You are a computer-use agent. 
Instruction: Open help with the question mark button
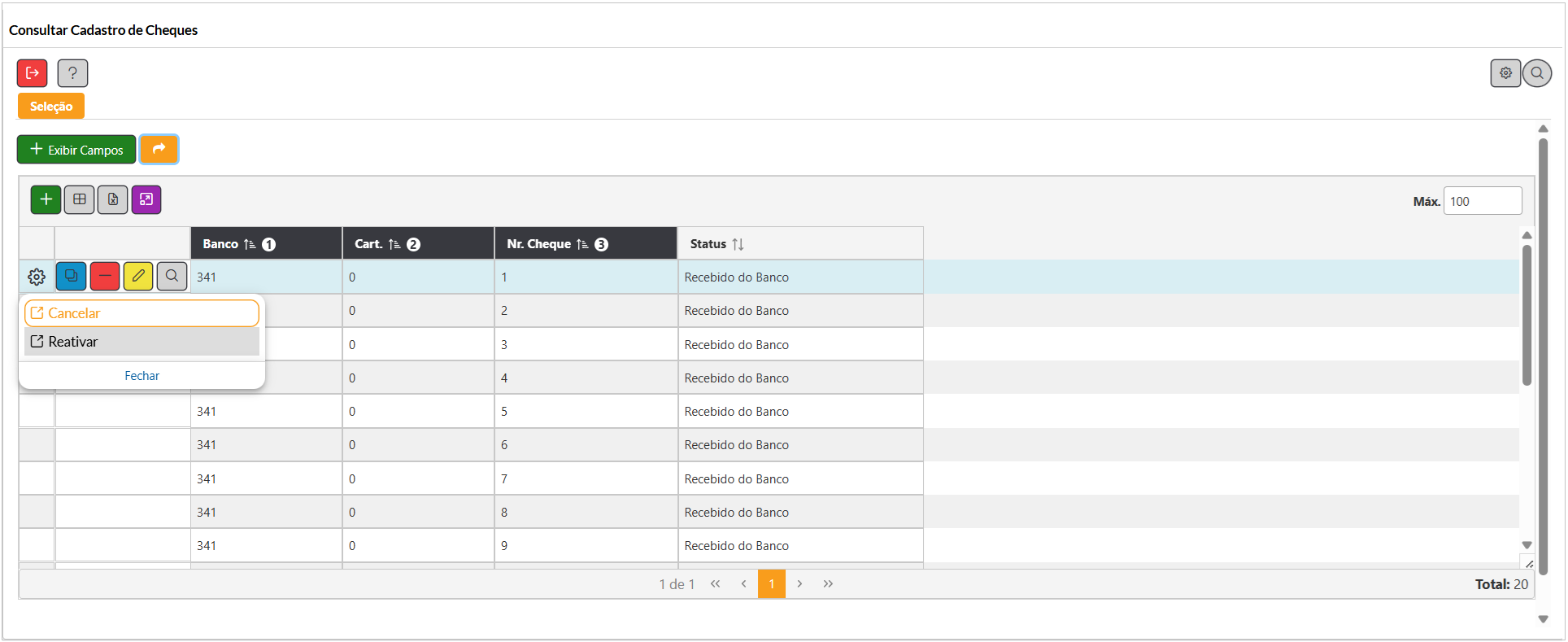click(x=72, y=73)
